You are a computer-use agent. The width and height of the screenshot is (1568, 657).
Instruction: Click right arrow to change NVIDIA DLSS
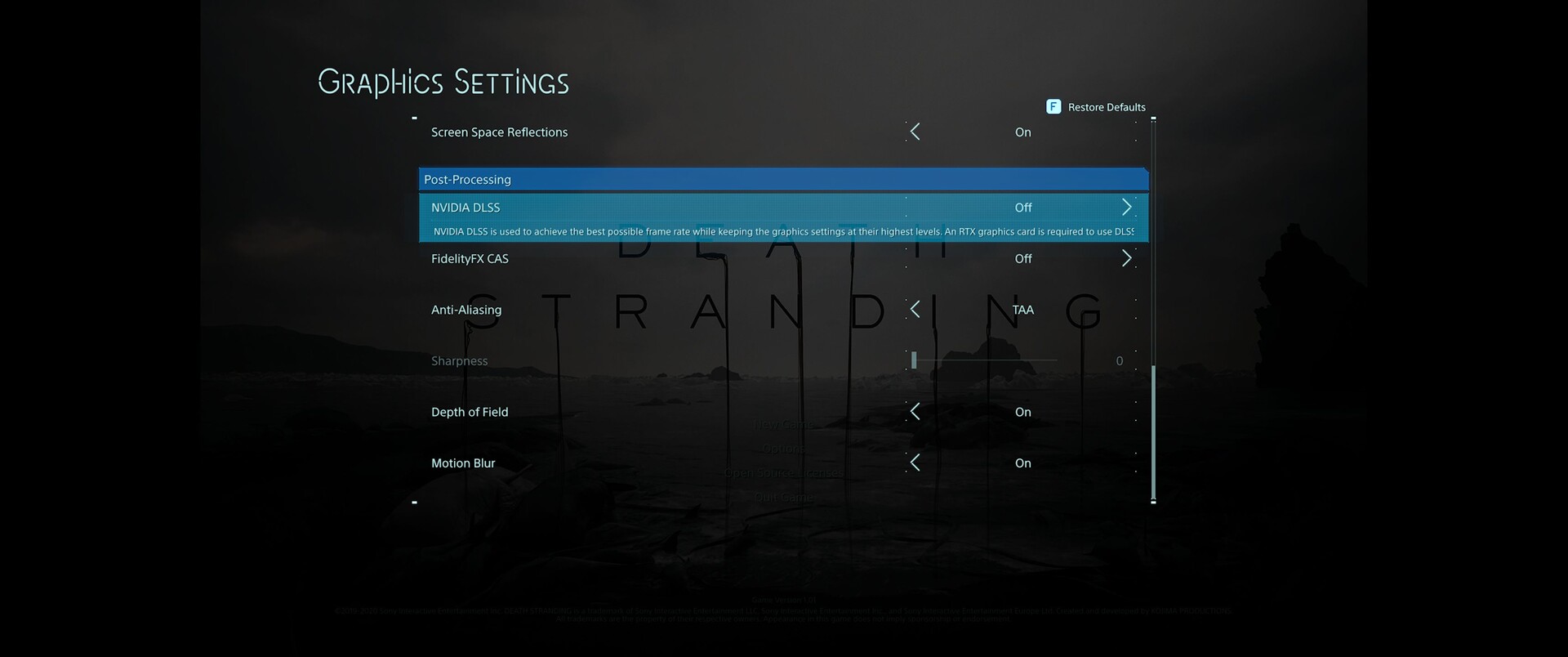tap(1127, 207)
